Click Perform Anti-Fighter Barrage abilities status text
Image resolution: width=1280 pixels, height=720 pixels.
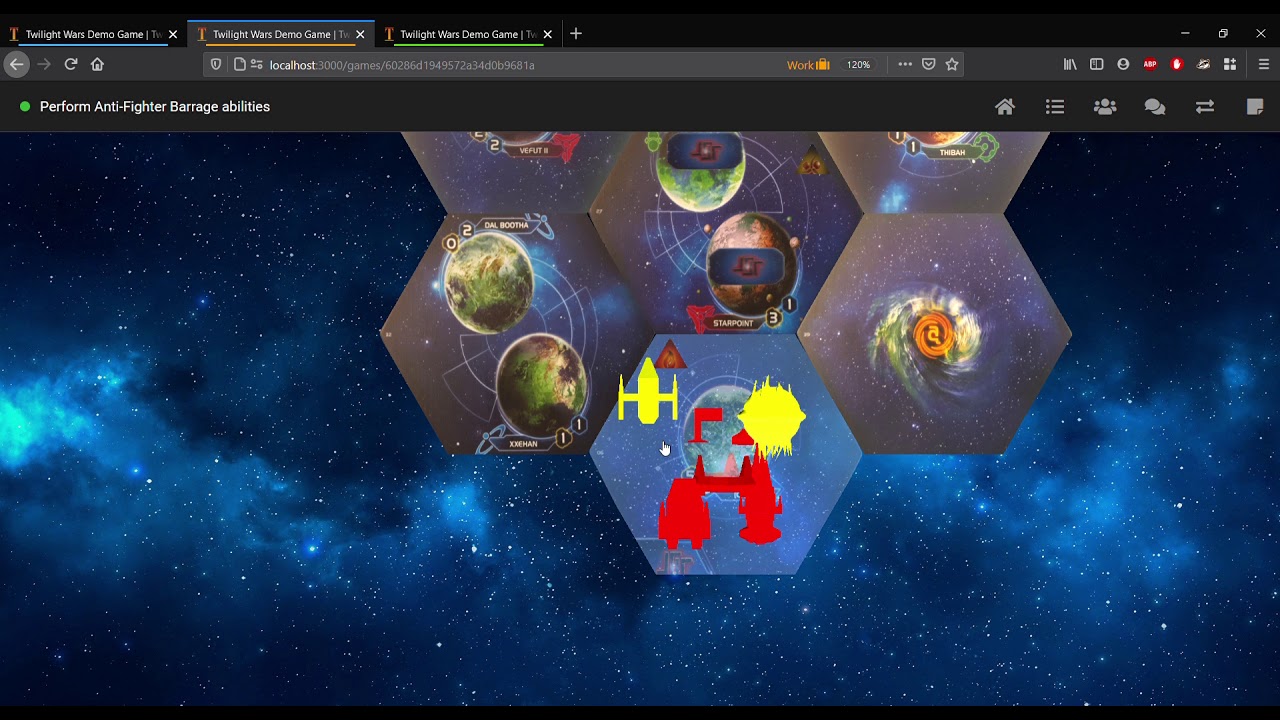[155, 106]
